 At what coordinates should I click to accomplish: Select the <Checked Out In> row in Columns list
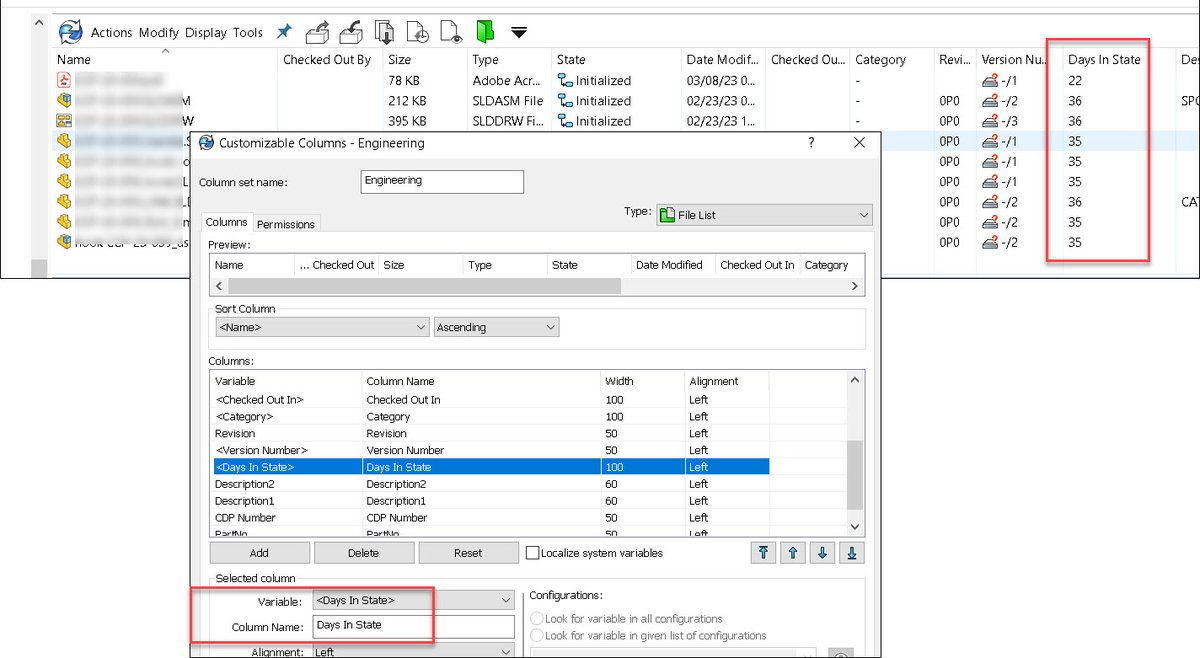click(x=489, y=400)
